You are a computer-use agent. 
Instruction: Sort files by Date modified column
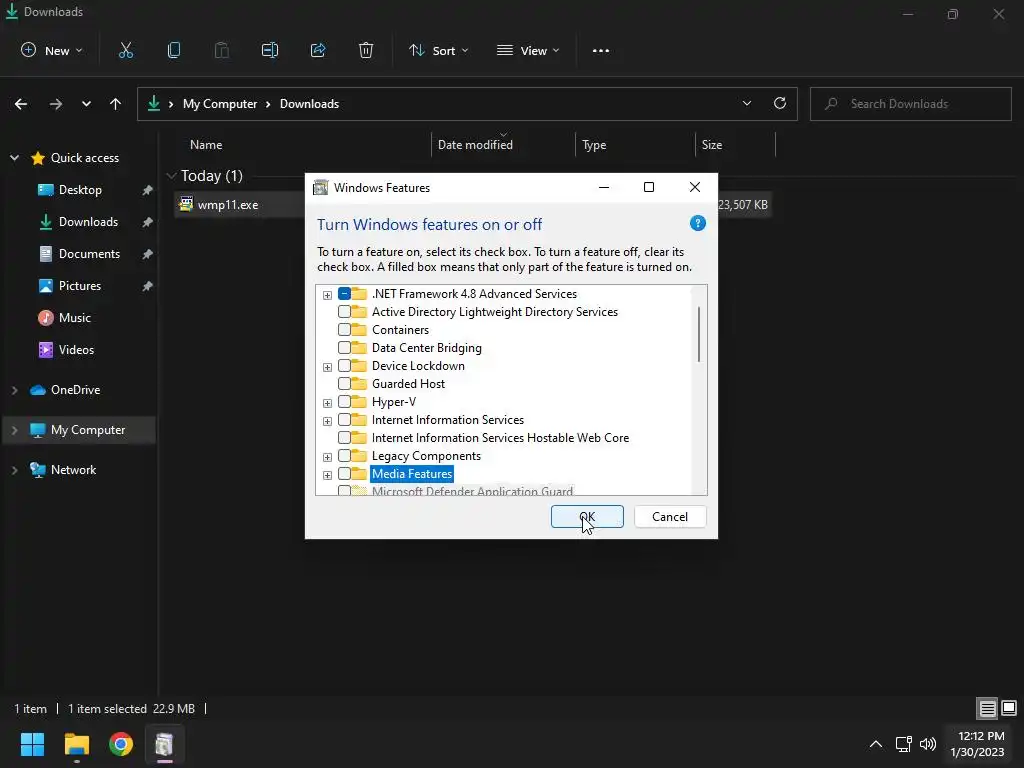pyautogui.click(x=475, y=144)
